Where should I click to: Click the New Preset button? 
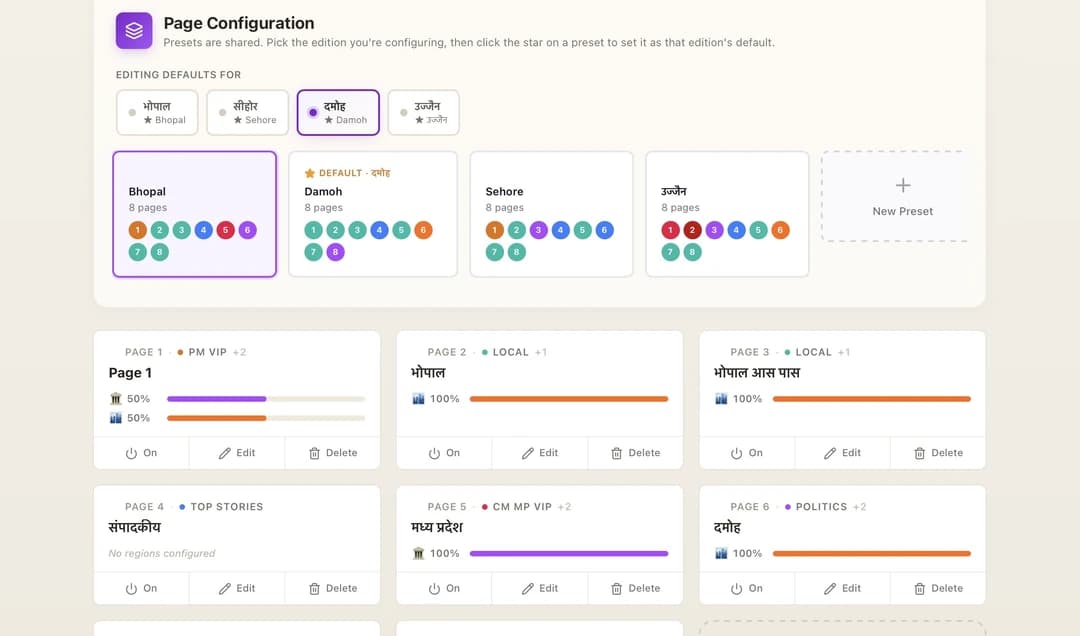point(902,196)
